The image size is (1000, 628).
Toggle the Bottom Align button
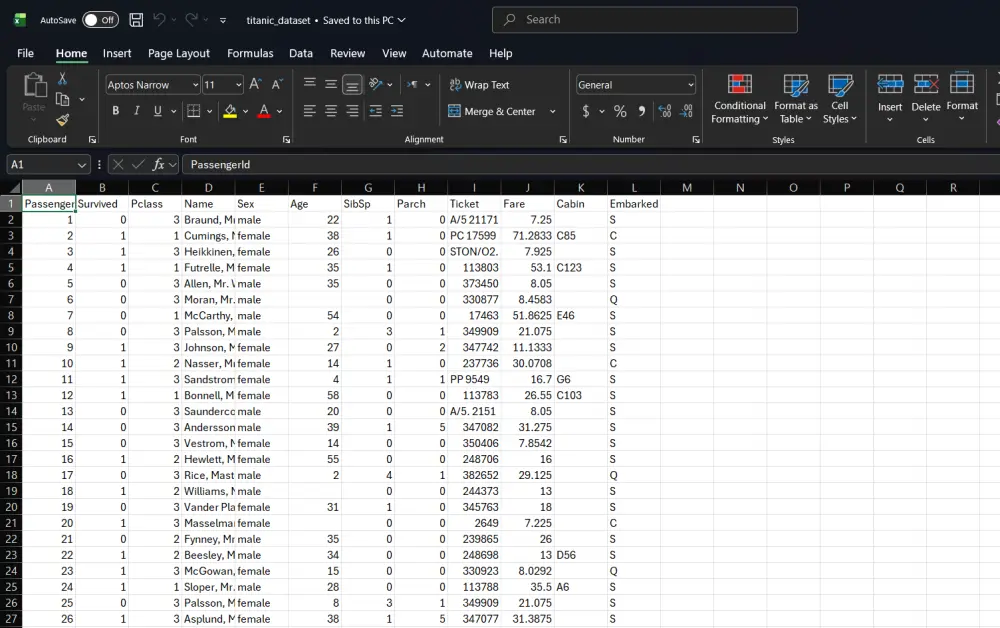[352, 84]
